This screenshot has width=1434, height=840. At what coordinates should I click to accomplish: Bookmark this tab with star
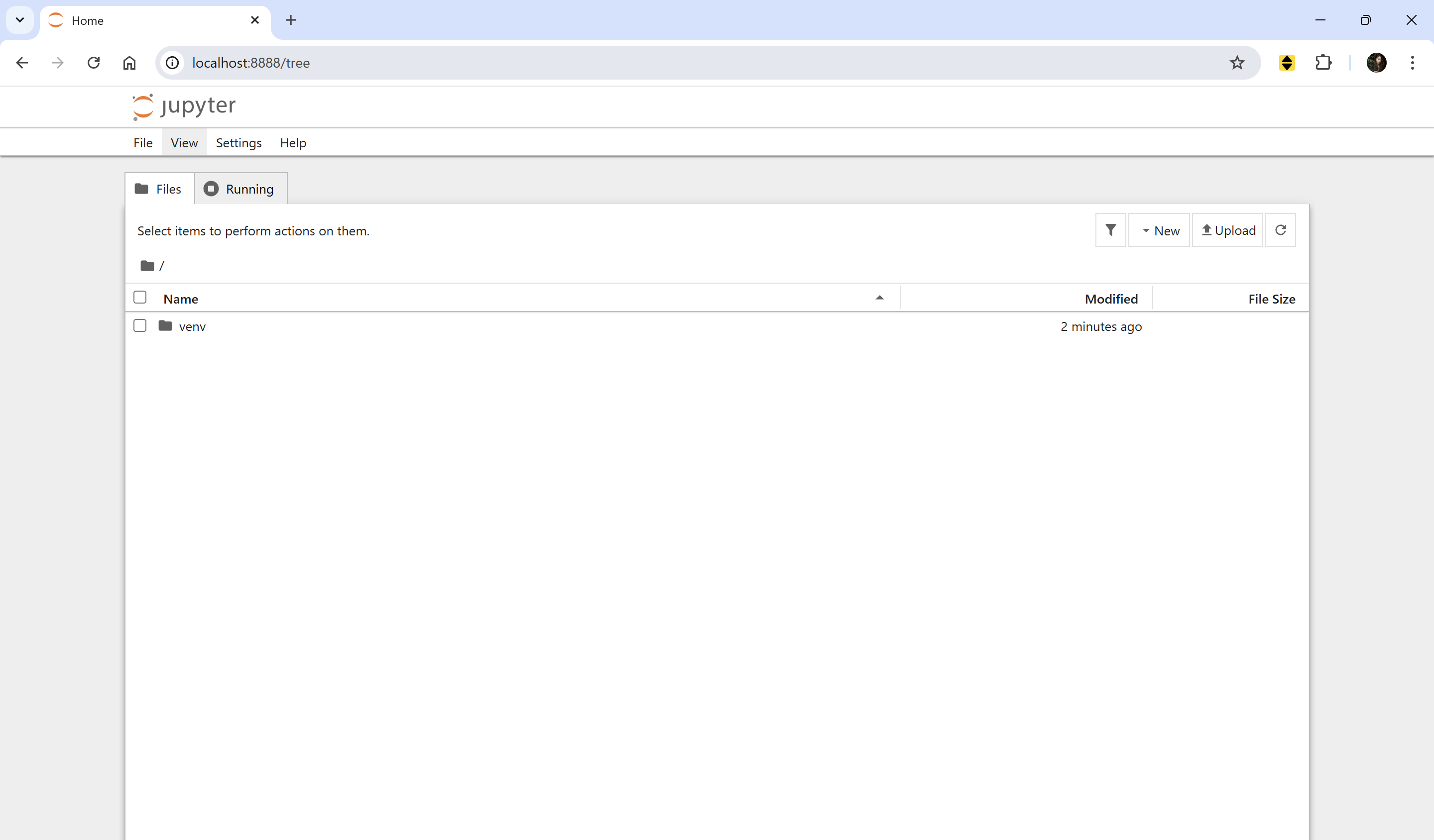(1237, 63)
